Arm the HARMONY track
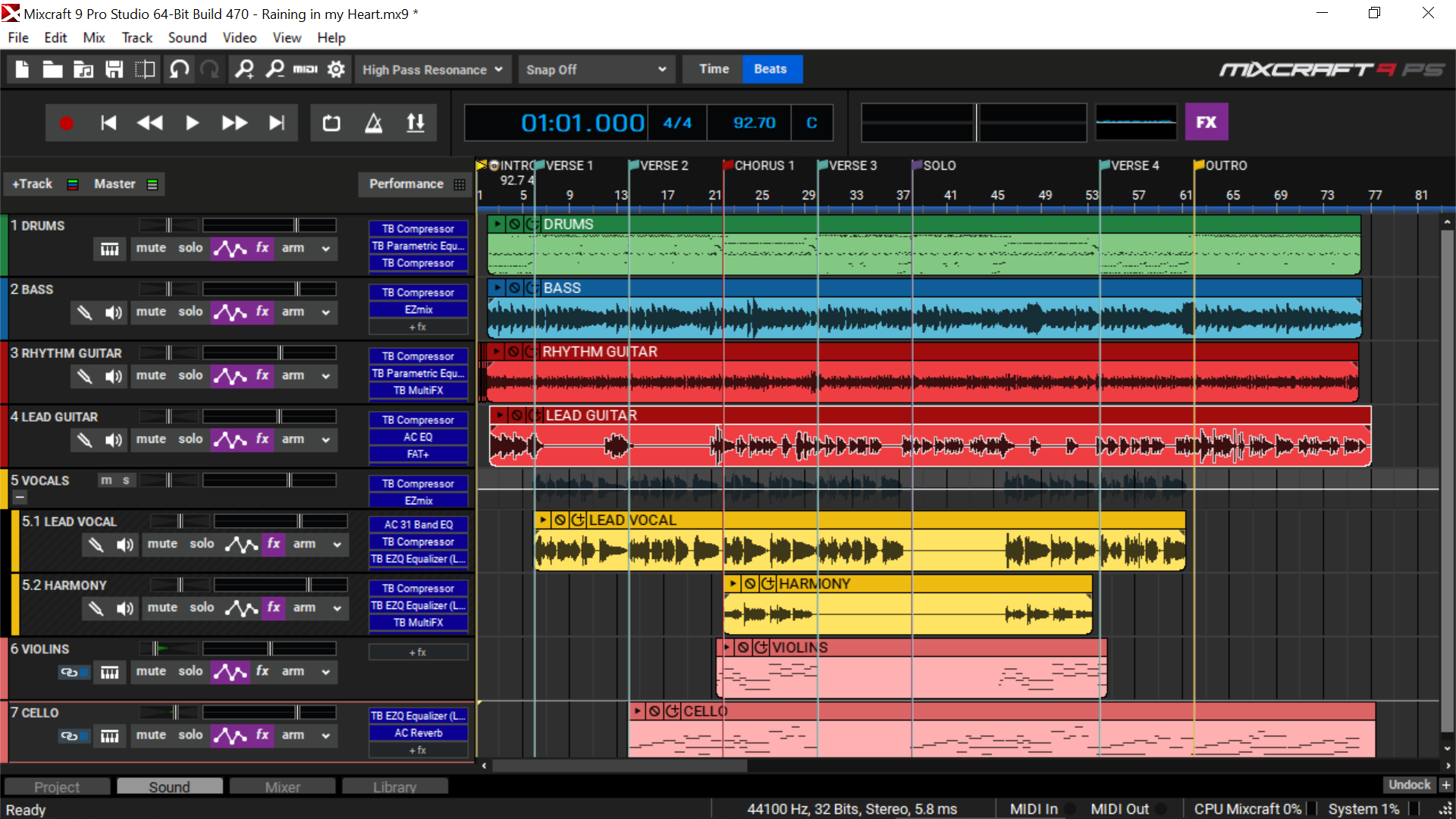 pyautogui.click(x=304, y=607)
